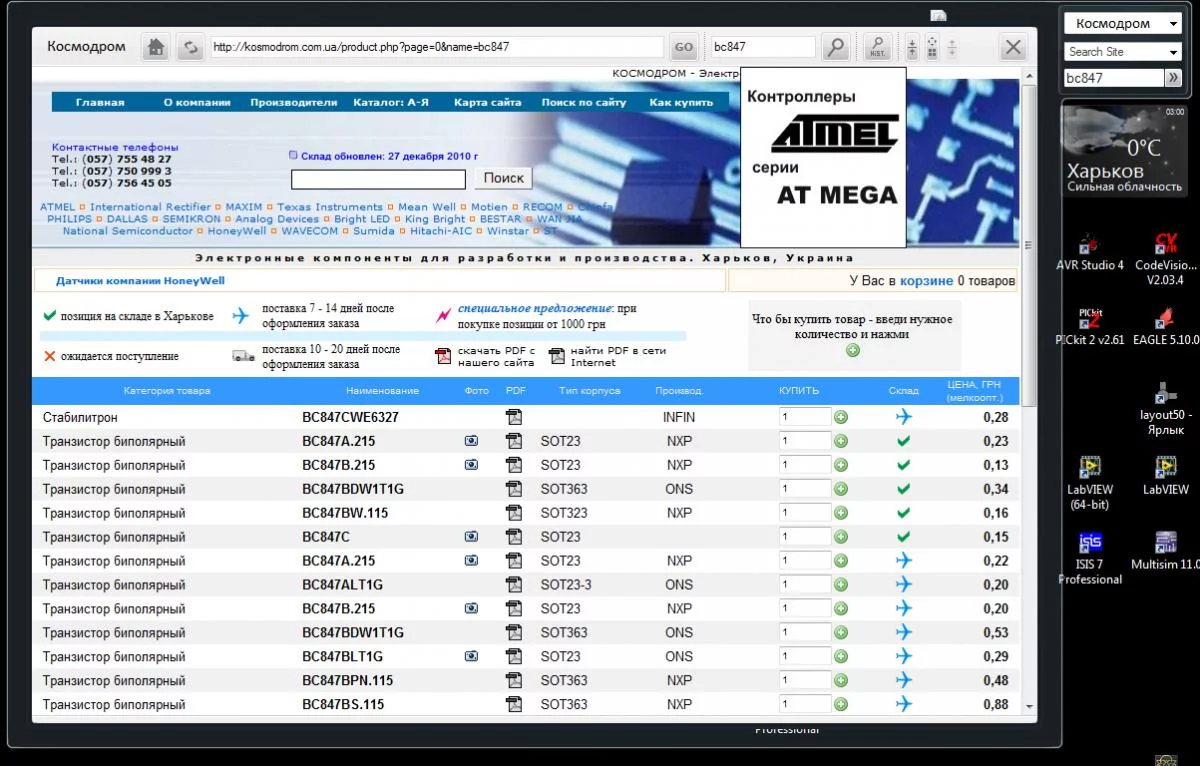Viewport: 1200px width, 766px height.
Task: Click the green plus for BC847BW.115
Action: coord(841,513)
